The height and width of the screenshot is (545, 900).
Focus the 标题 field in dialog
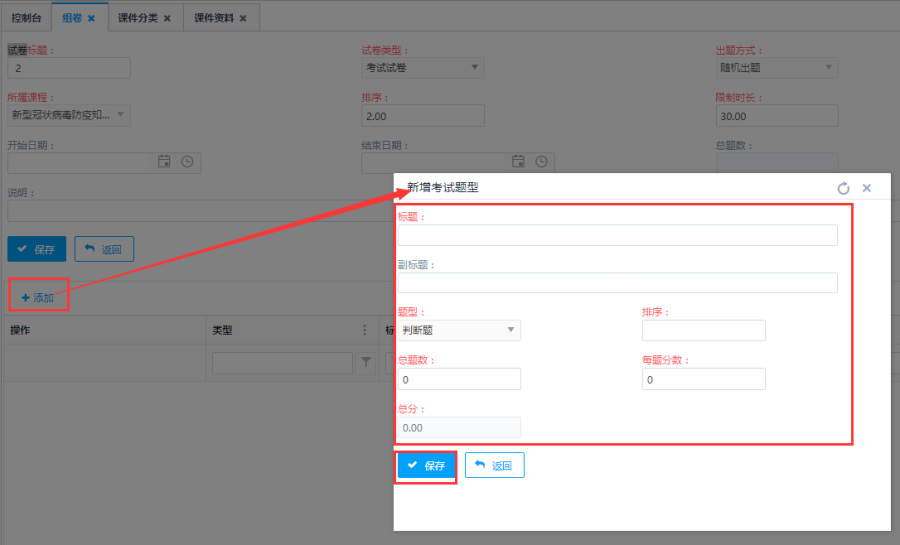pyautogui.click(x=617, y=235)
